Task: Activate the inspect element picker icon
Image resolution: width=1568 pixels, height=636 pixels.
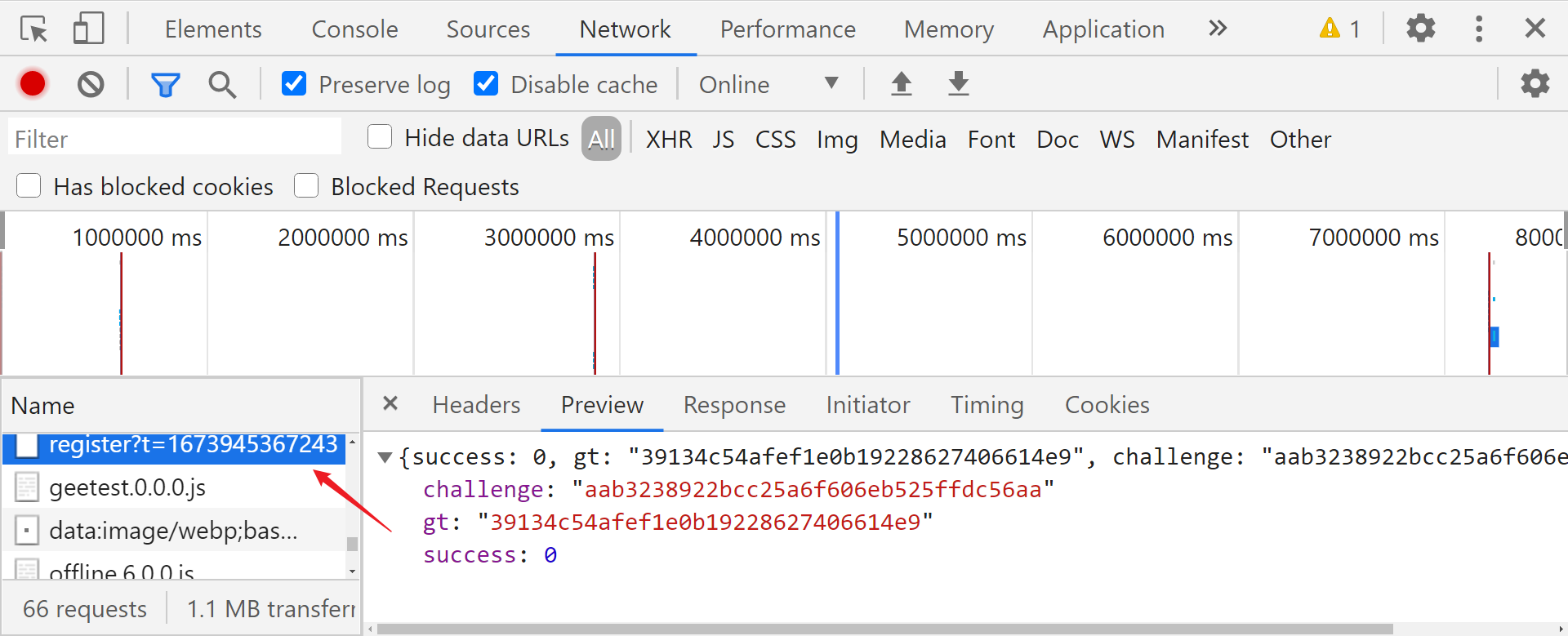Action: click(x=34, y=29)
